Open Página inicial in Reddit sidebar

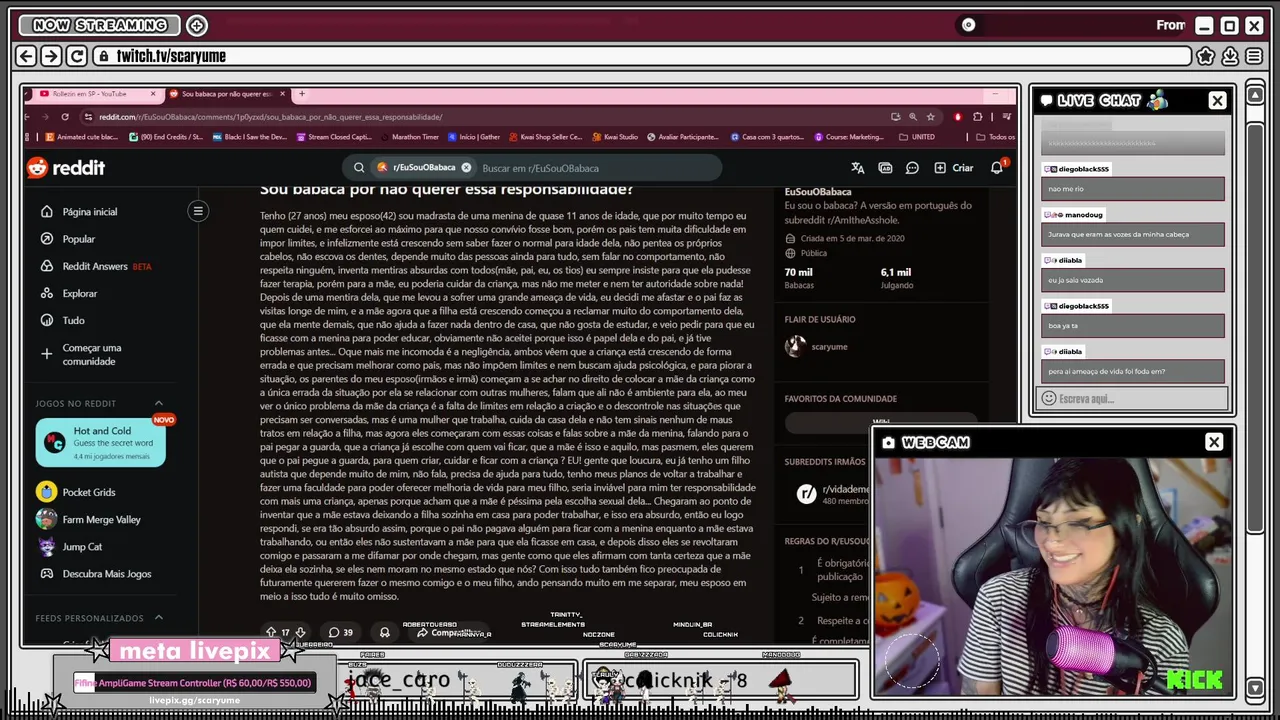[80, 212]
